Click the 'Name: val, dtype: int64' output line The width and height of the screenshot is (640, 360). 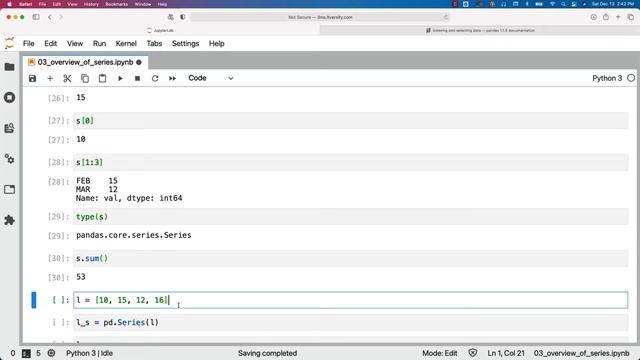(x=129, y=198)
